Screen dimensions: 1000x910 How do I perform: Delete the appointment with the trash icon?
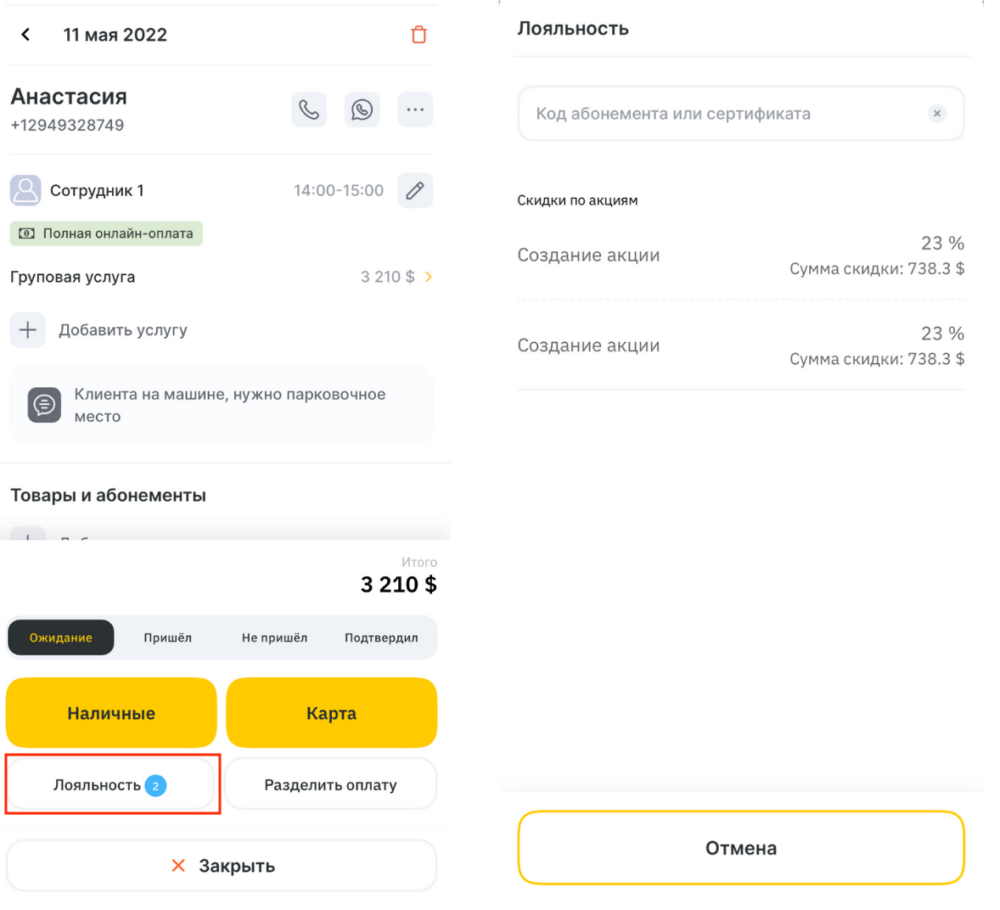(x=418, y=34)
